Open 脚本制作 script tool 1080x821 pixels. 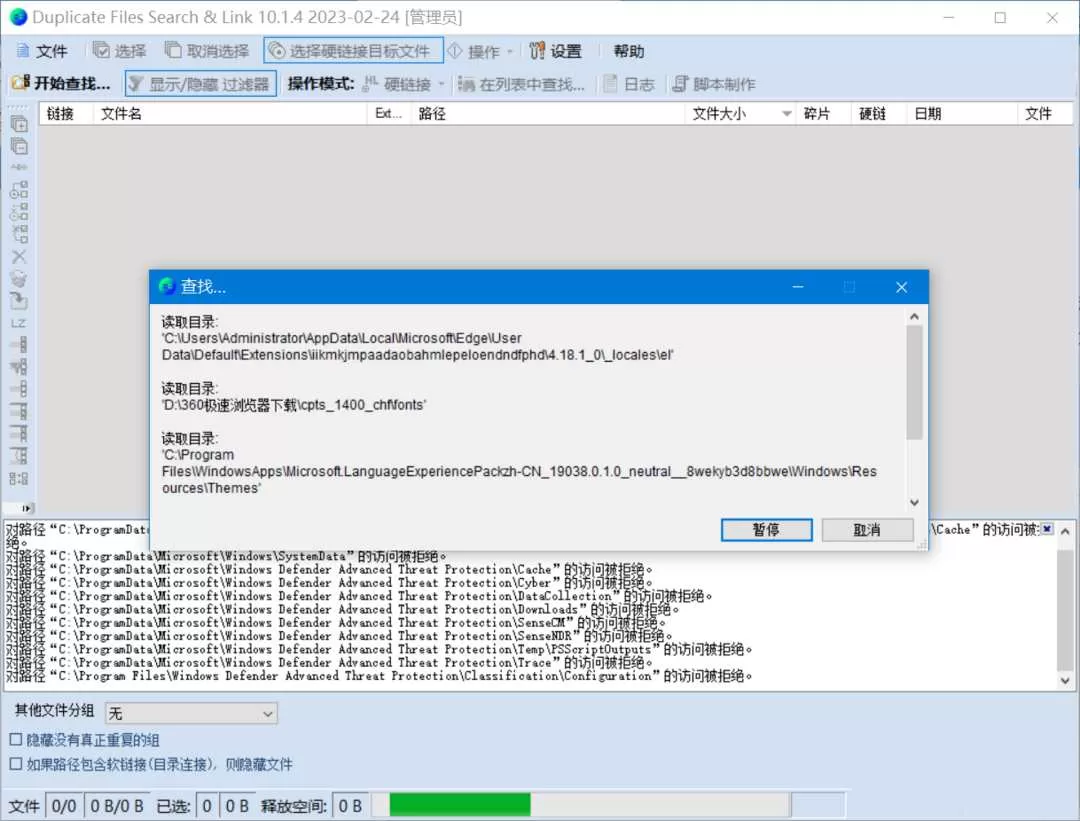(714, 84)
